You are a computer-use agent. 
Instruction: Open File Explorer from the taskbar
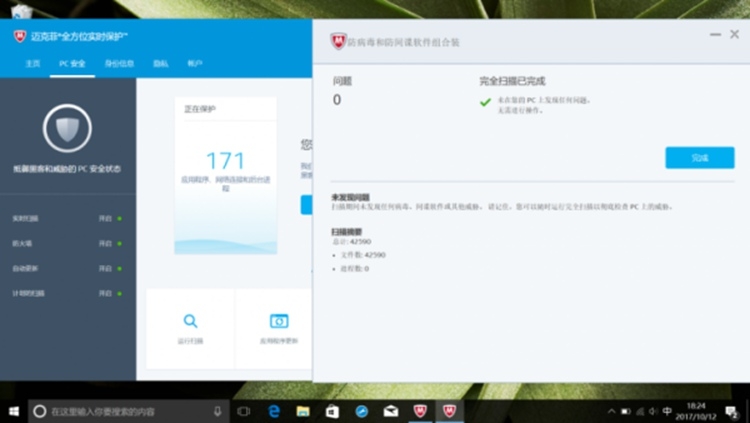[303, 411]
